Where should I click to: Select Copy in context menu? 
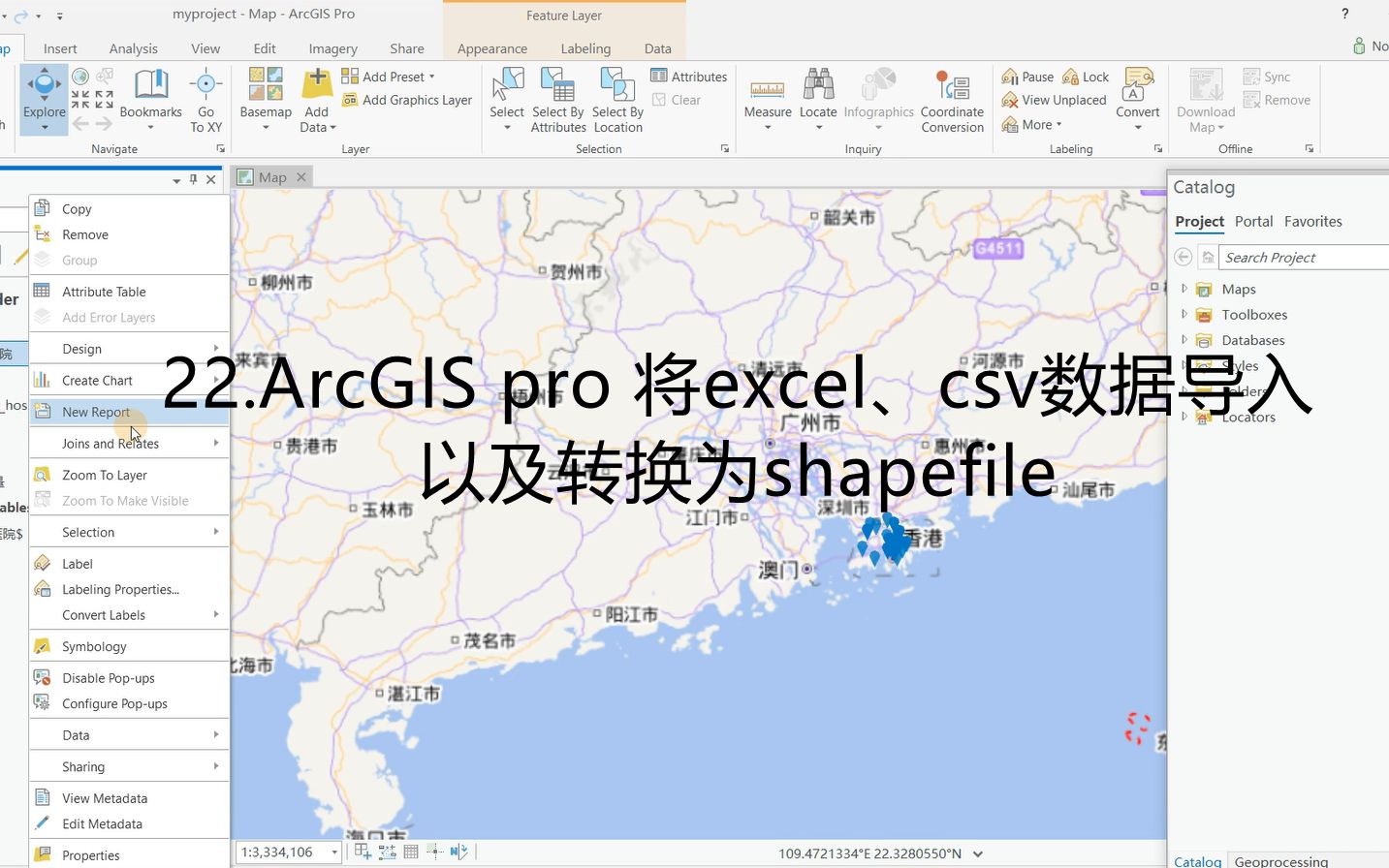[129, 209]
